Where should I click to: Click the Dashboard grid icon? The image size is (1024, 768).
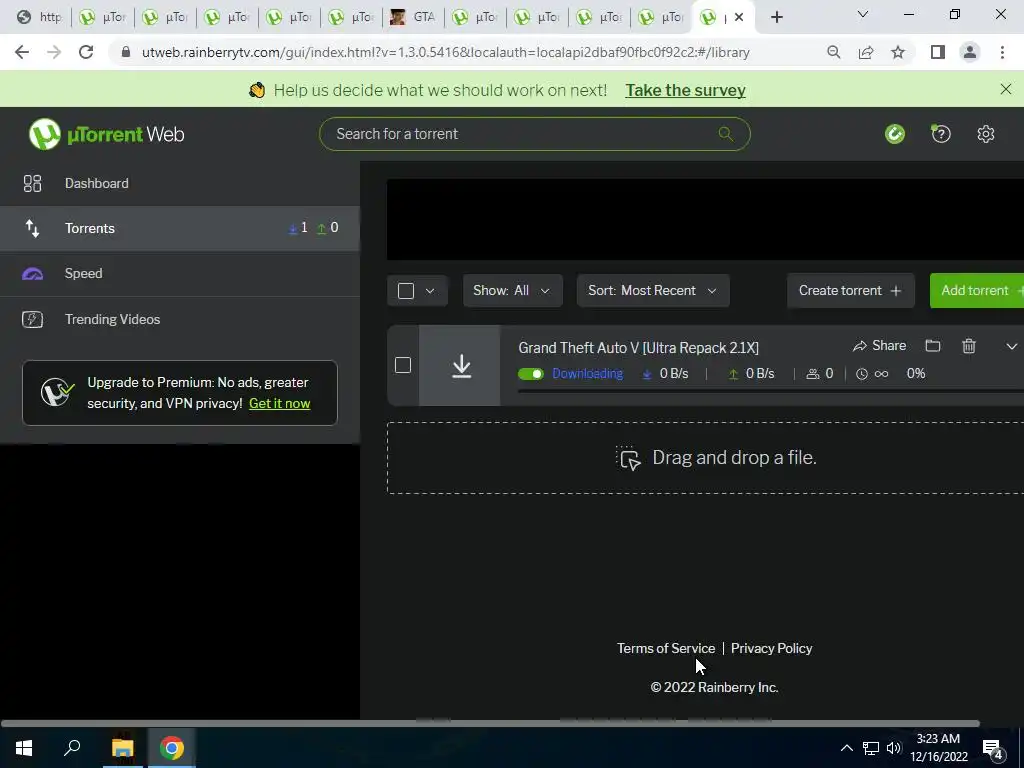(32, 184)
